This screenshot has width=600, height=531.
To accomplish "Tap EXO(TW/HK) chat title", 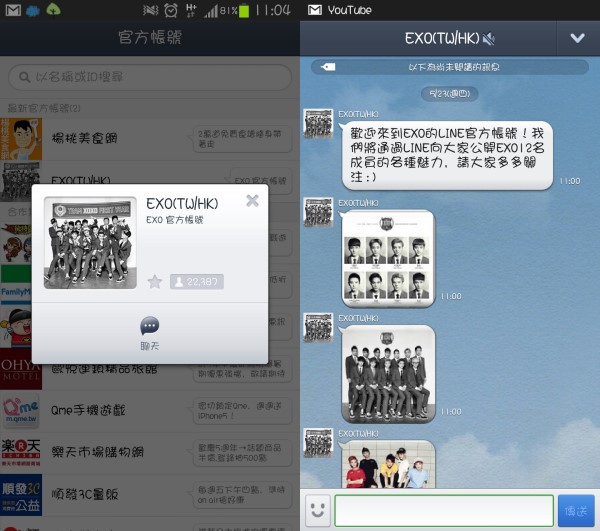I will pos(442,38).
